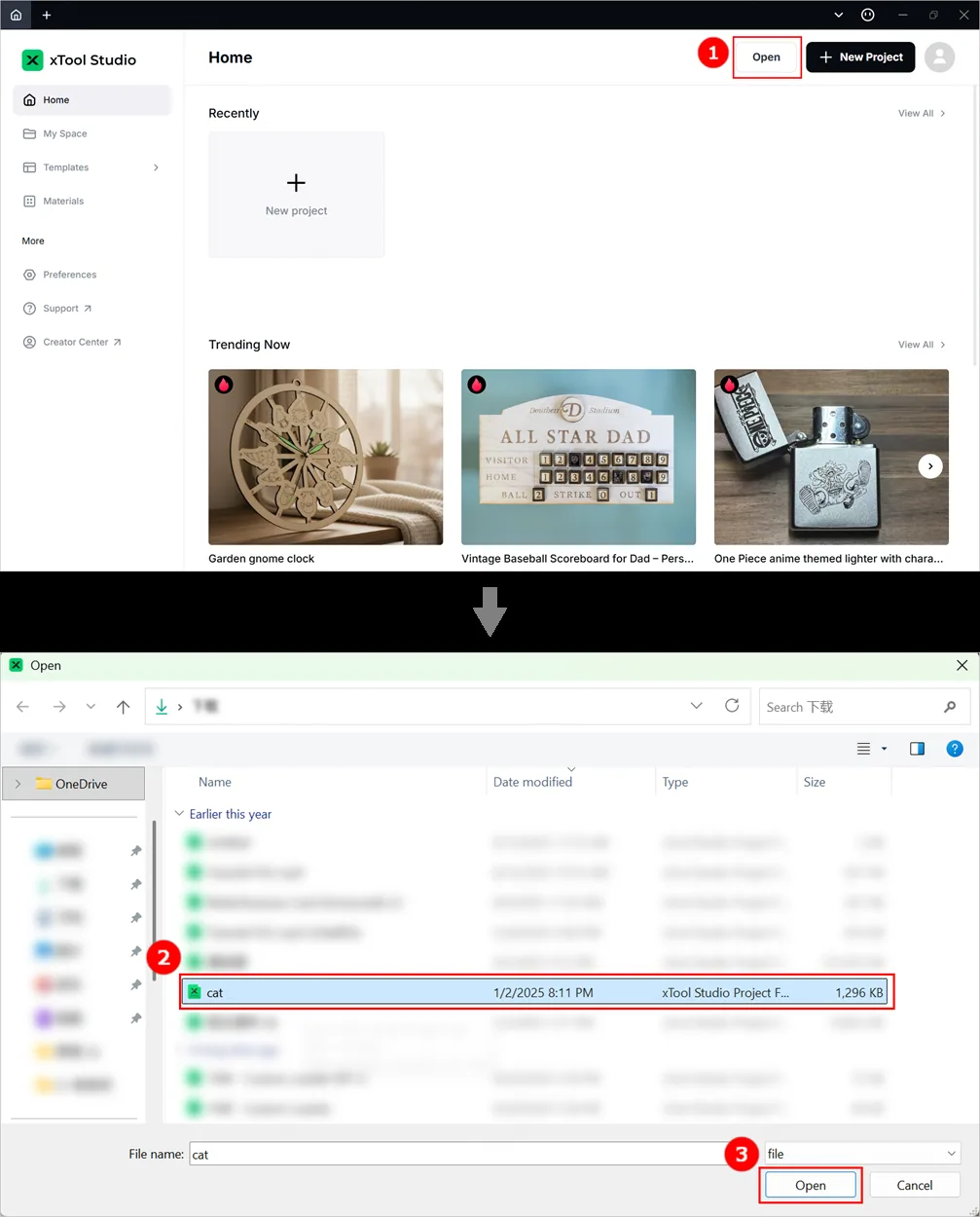
Task: Click the cat file's date 1/2/2025 8:11 PM
Action: point(543,993)
